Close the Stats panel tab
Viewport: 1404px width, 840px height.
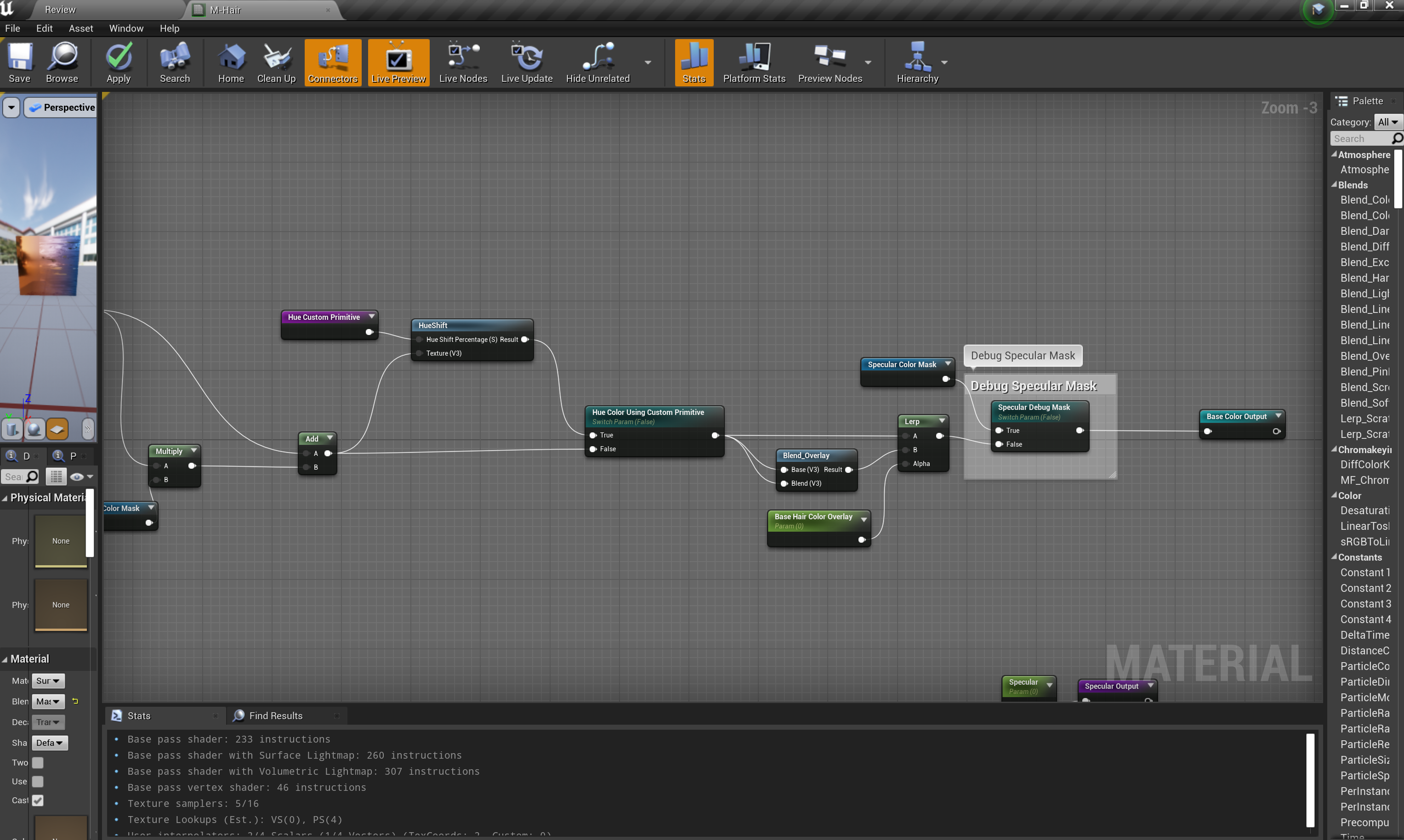215,716
